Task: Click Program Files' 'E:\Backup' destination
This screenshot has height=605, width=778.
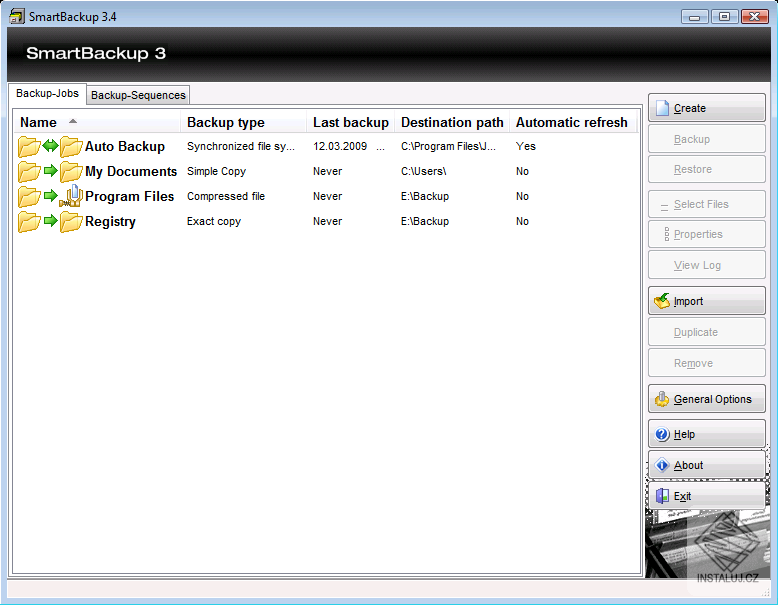Action: 425,196
